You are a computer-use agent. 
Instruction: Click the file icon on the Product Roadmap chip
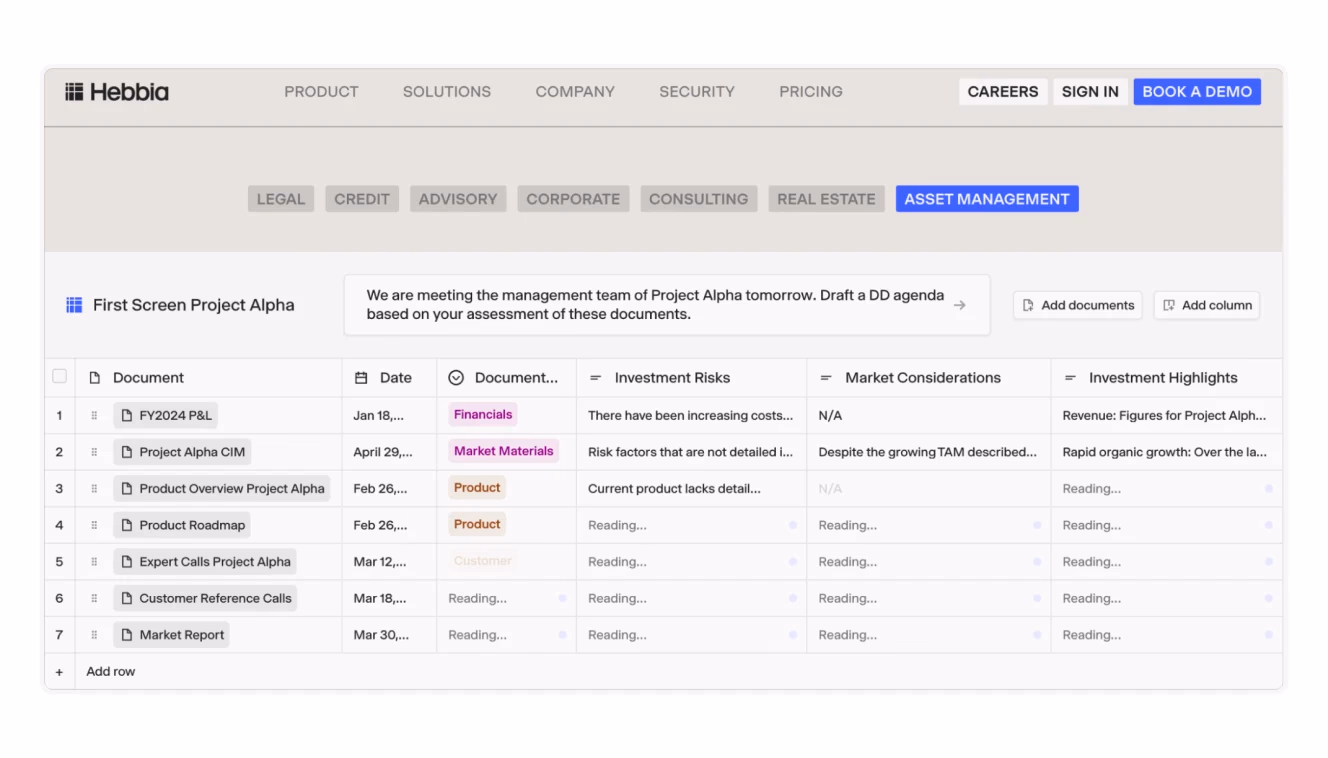click(127, 525)
